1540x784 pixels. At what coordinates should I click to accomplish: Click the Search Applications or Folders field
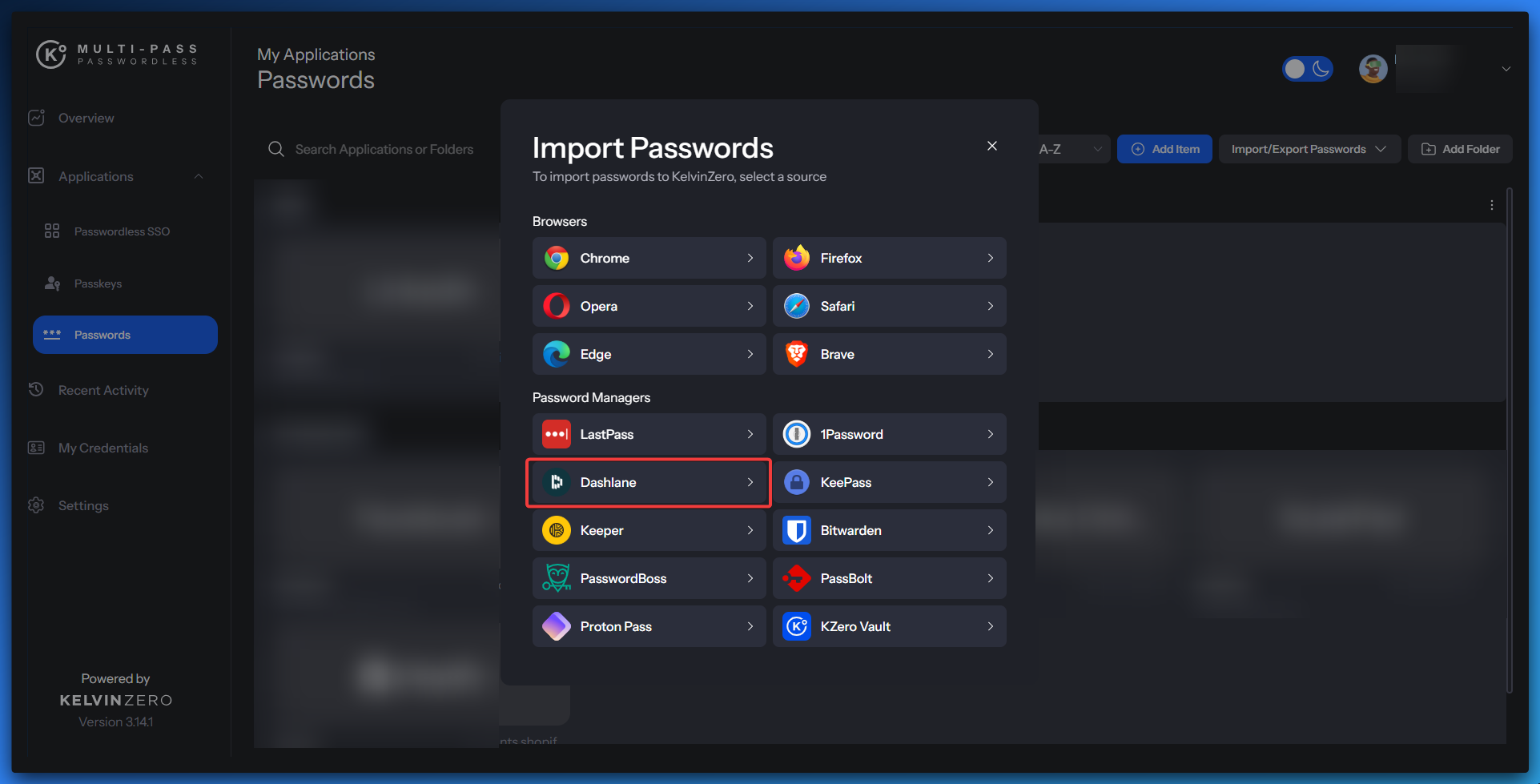(x=384, y=149)
